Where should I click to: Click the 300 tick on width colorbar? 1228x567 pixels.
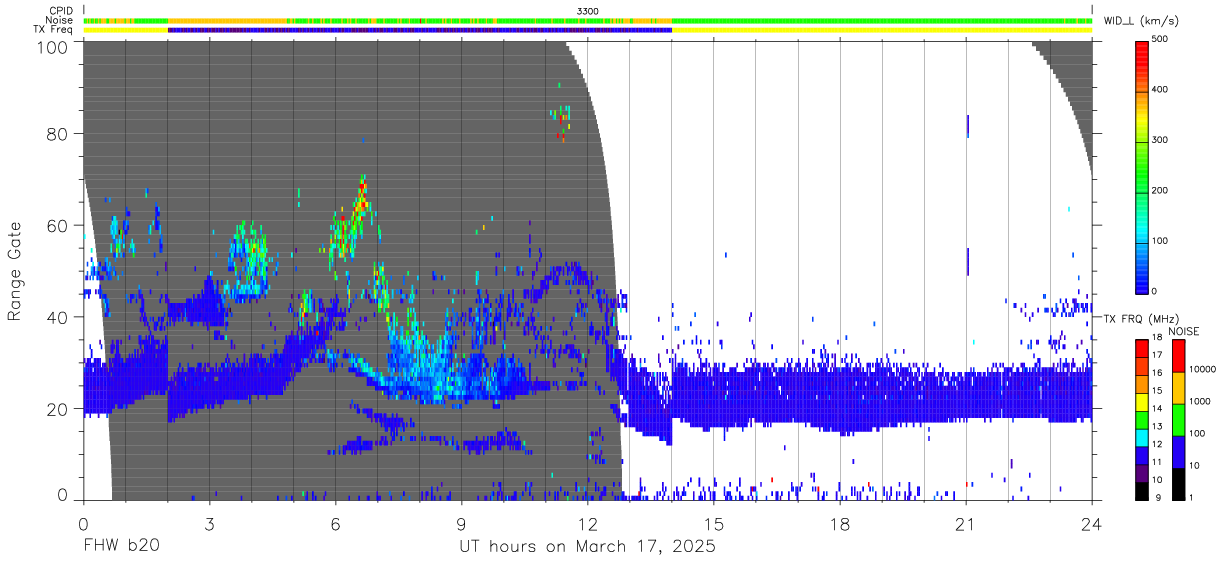[1161, 140]
